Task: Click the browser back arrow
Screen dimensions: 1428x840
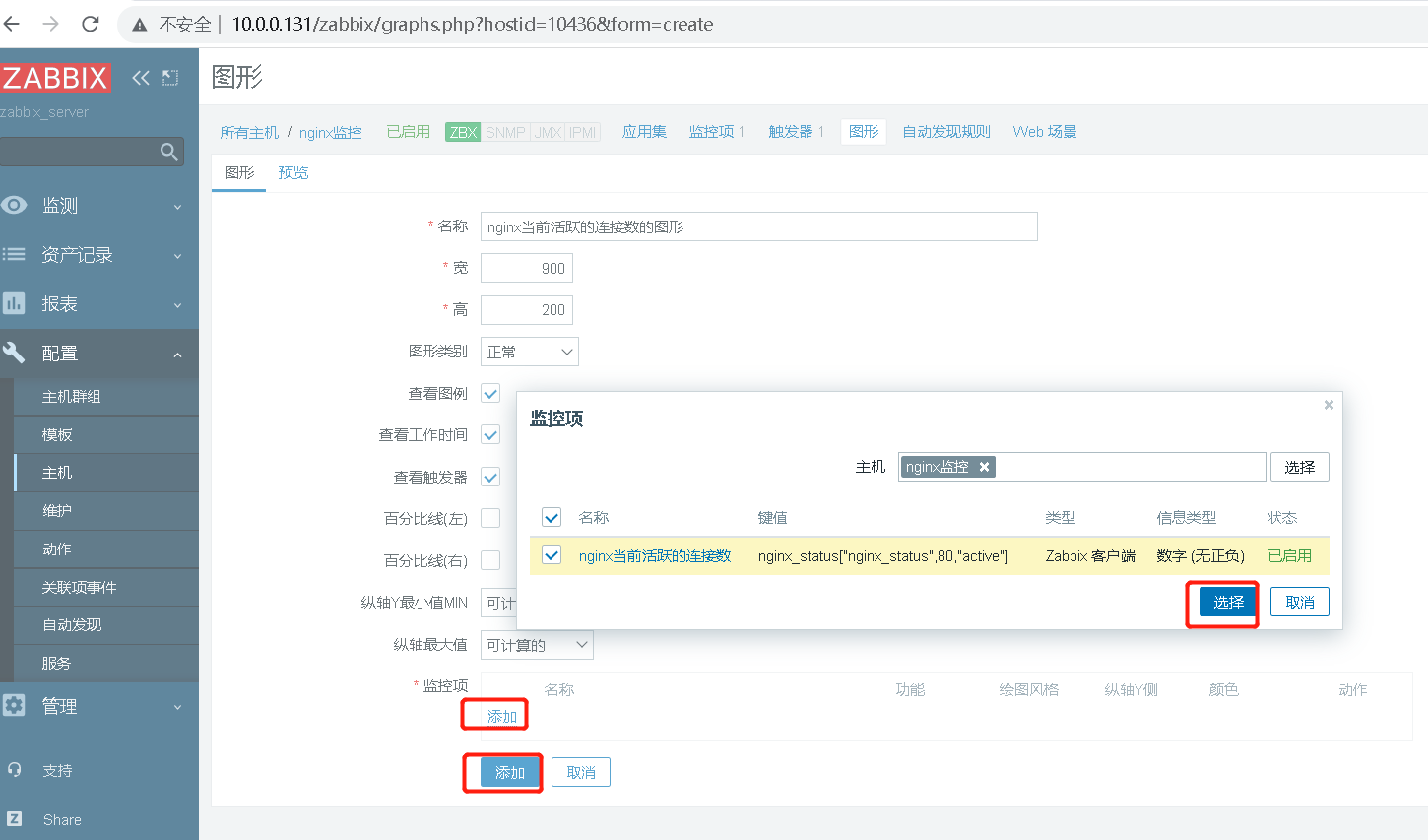Action: [13, 24]
